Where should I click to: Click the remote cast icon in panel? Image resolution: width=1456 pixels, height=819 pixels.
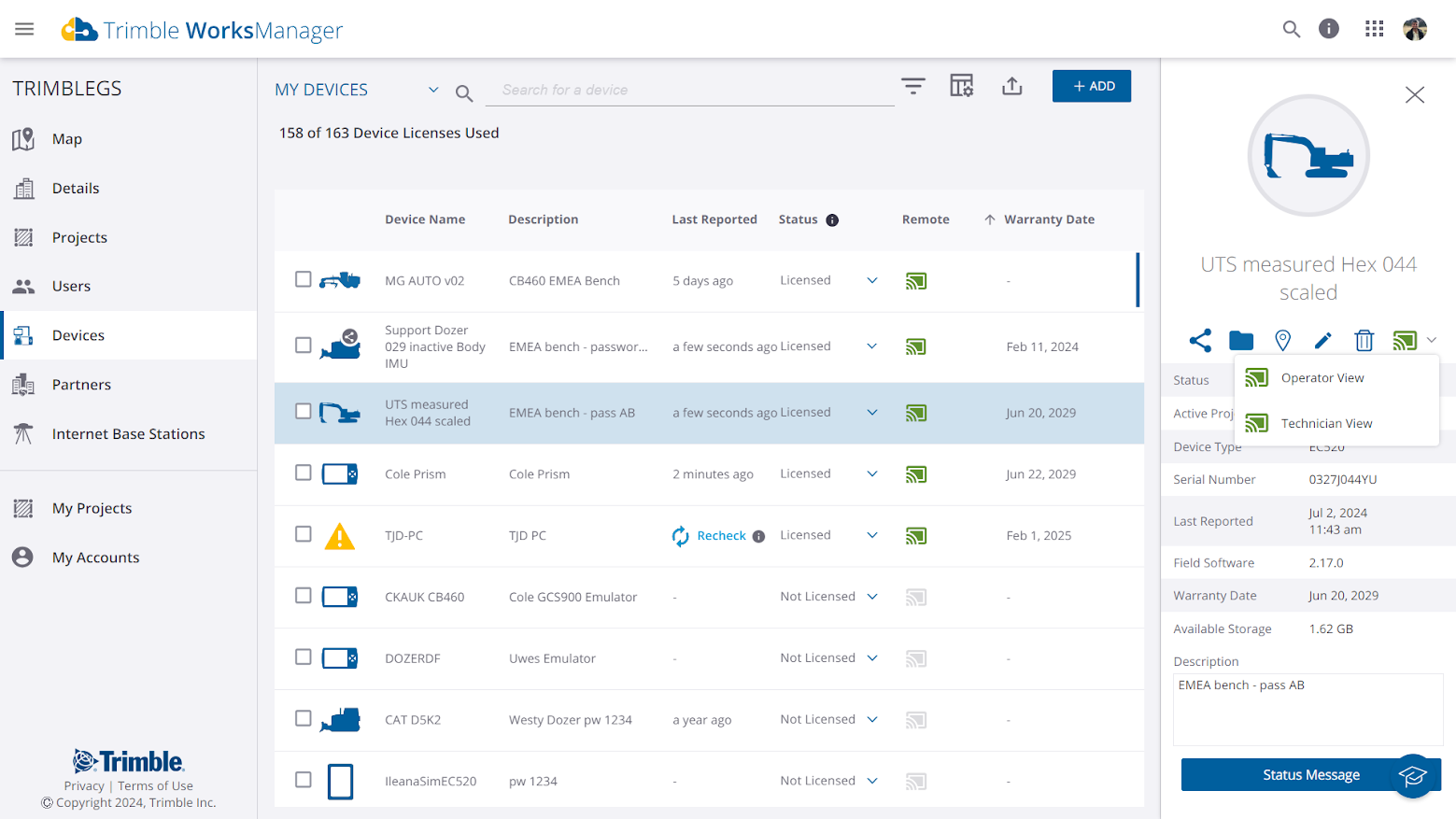click(1405, 341)
